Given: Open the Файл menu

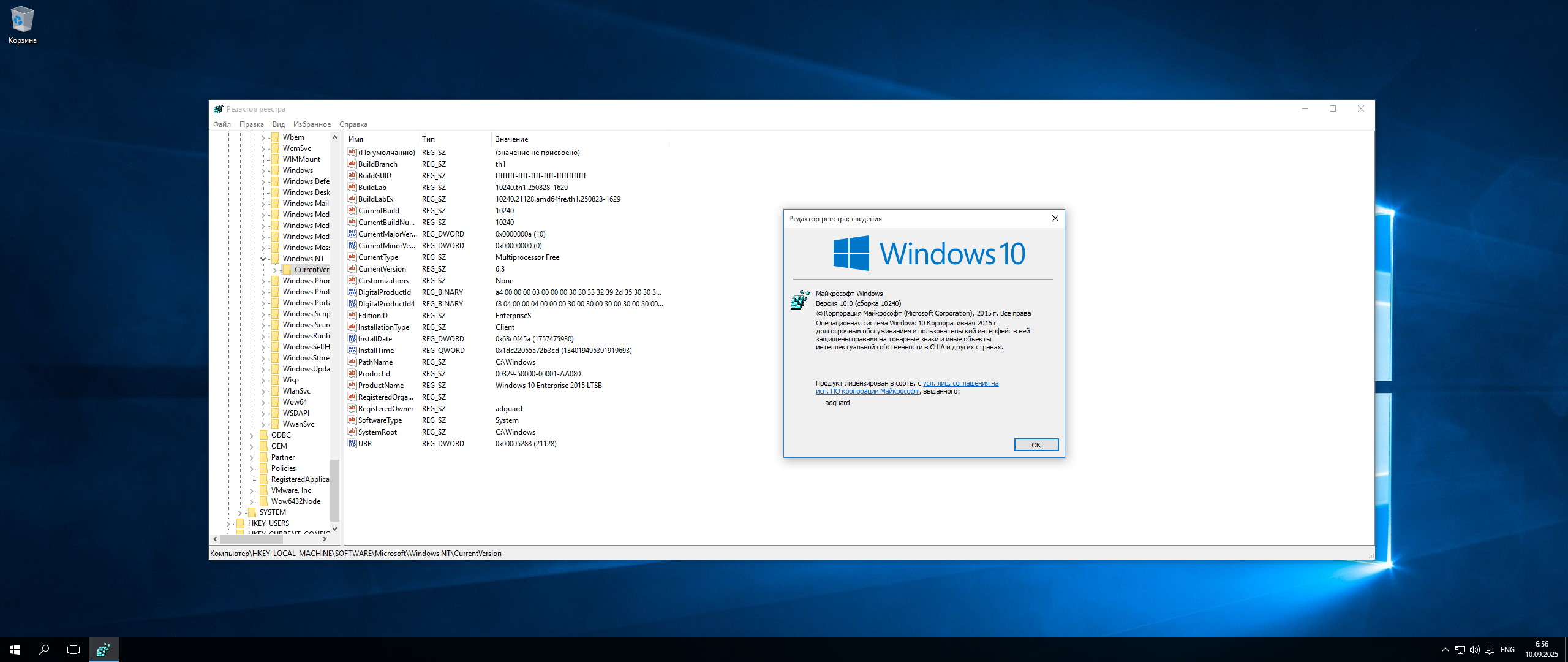Looking at the screenshot, I should click(222, 124).
